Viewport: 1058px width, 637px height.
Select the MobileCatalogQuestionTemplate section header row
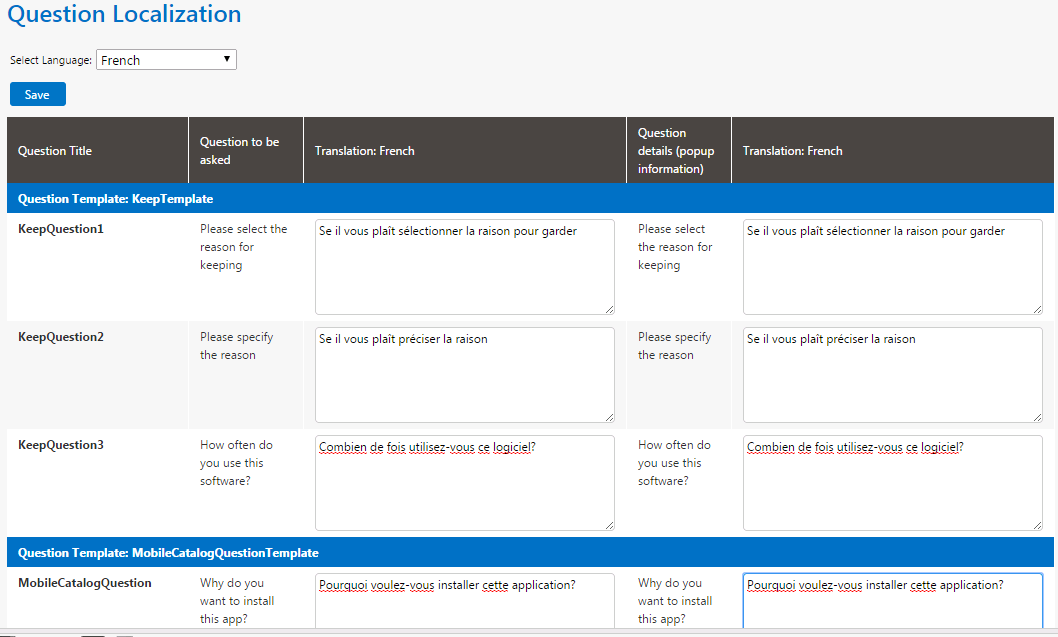point(168,553)
